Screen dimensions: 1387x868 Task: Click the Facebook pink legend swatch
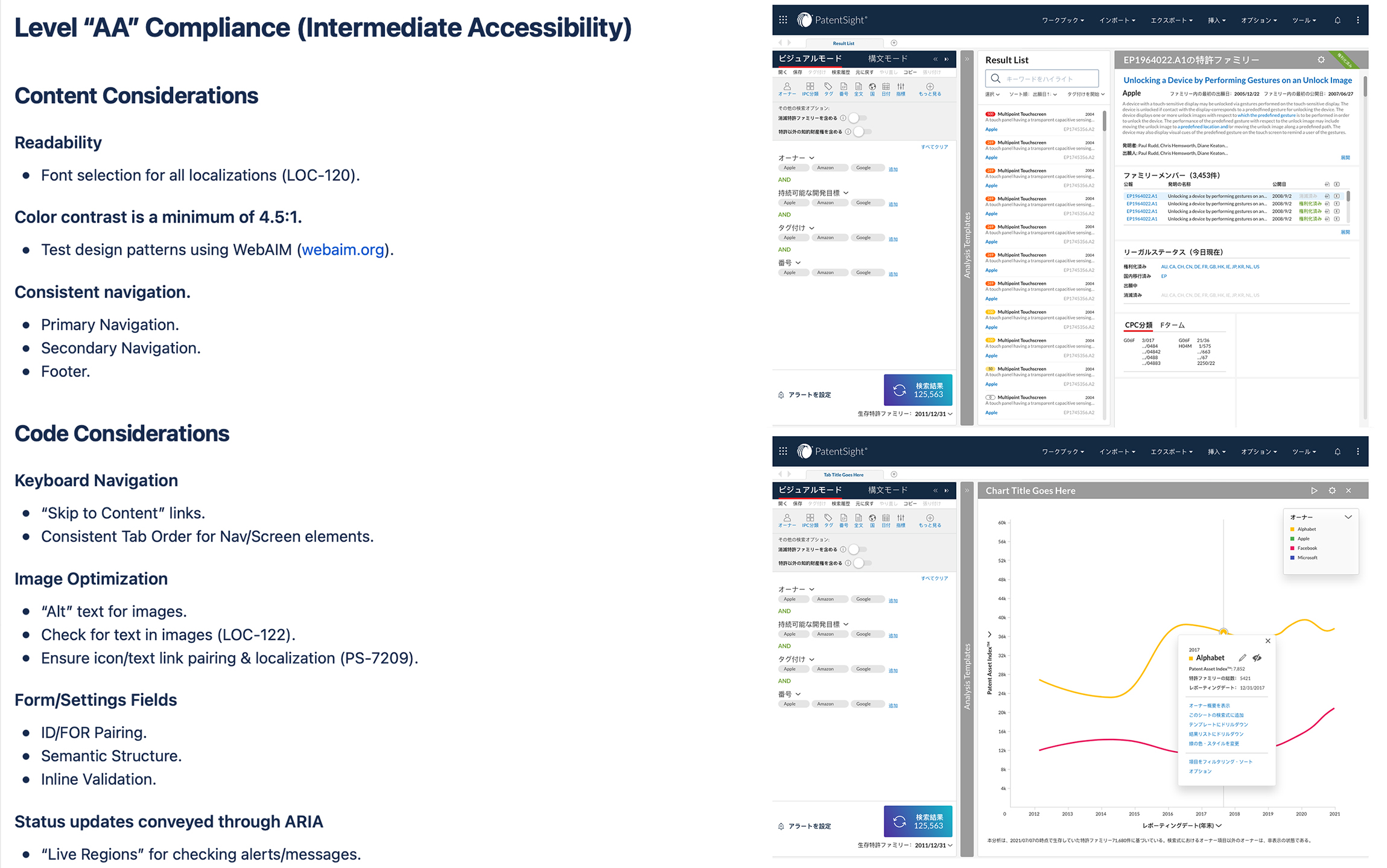1292,548
